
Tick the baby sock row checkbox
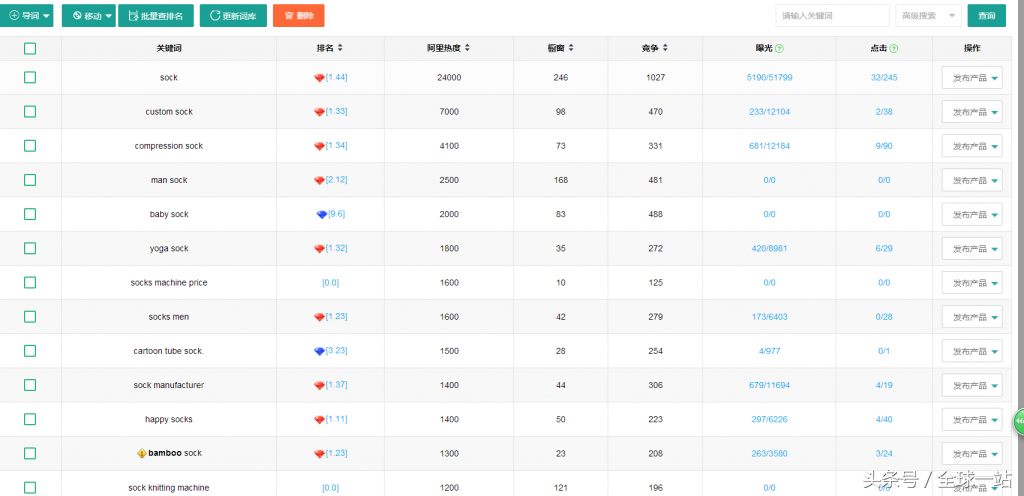[x=30, y=214]
